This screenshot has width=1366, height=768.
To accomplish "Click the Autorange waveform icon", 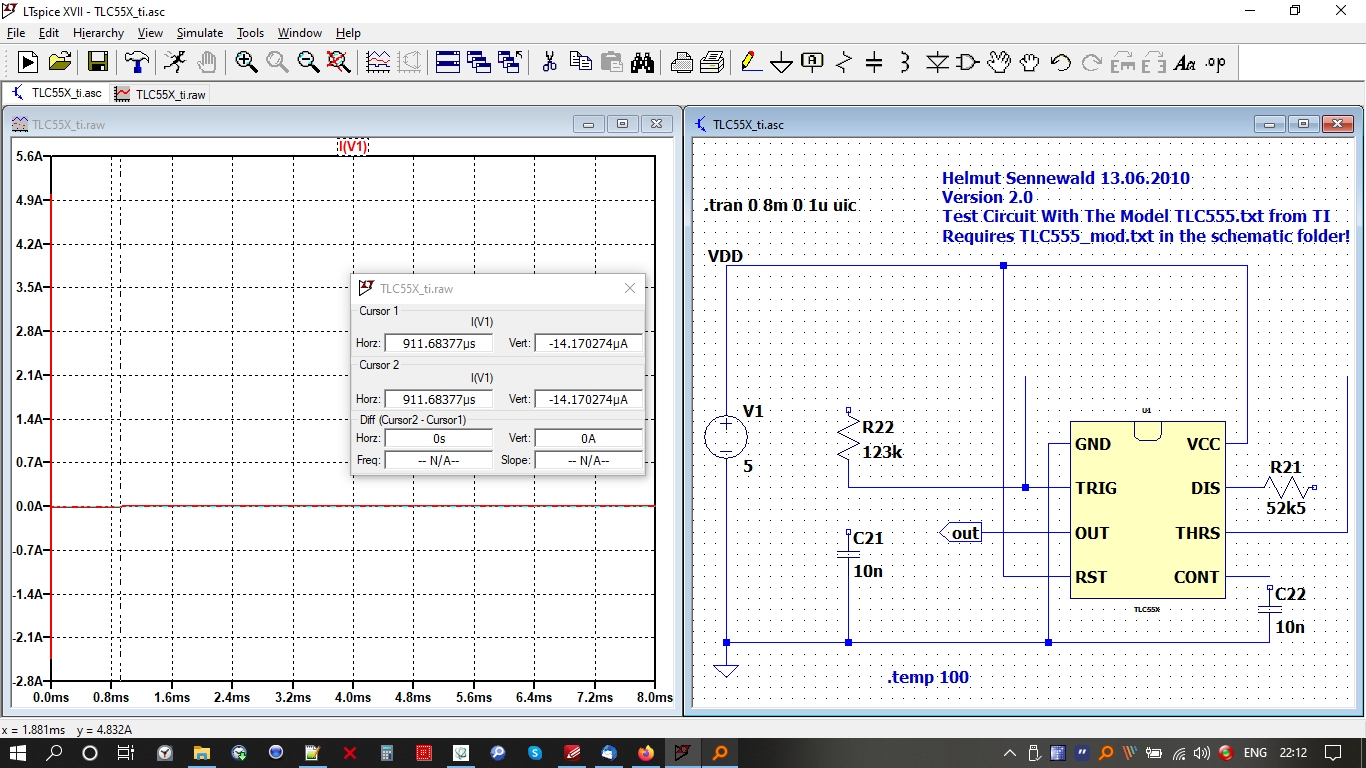I will [x=378, y=62].
